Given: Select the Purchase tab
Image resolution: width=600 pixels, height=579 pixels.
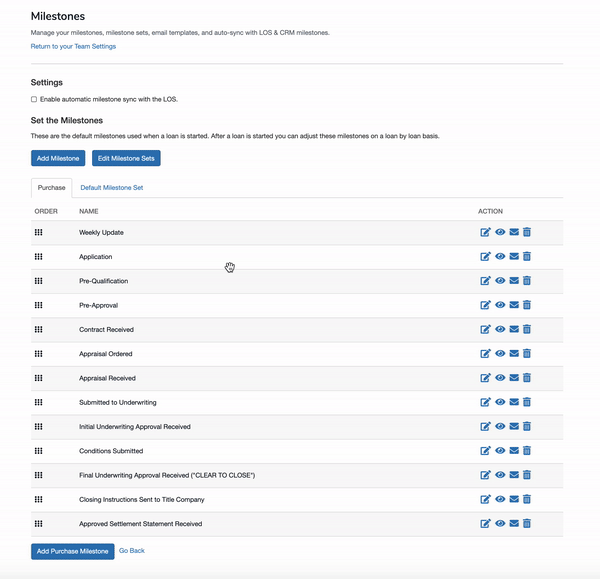Looking at the screenshot, I should 51,188.
